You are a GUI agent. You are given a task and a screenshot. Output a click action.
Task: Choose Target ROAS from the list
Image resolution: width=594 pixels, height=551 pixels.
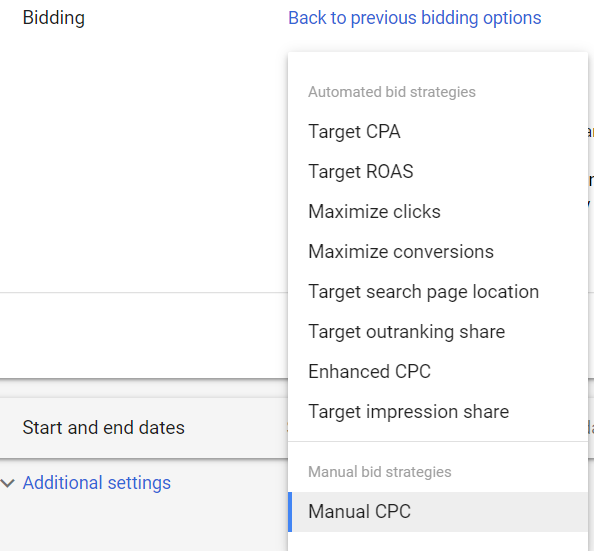point(438,171)
